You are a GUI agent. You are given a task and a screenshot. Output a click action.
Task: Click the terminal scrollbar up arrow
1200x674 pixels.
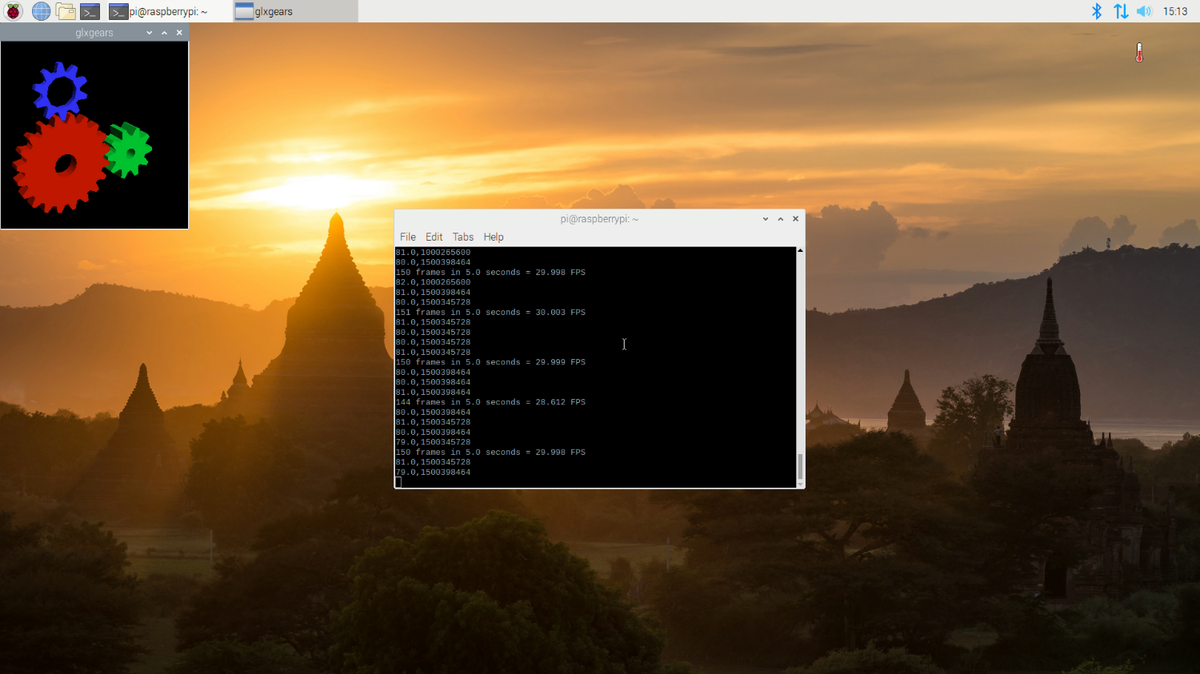799,251
